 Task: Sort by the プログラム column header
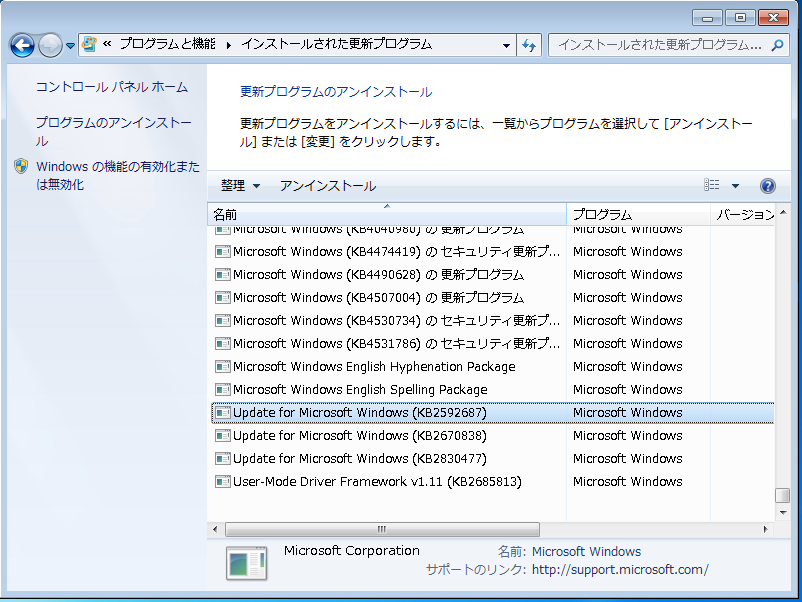pos(638,214)
